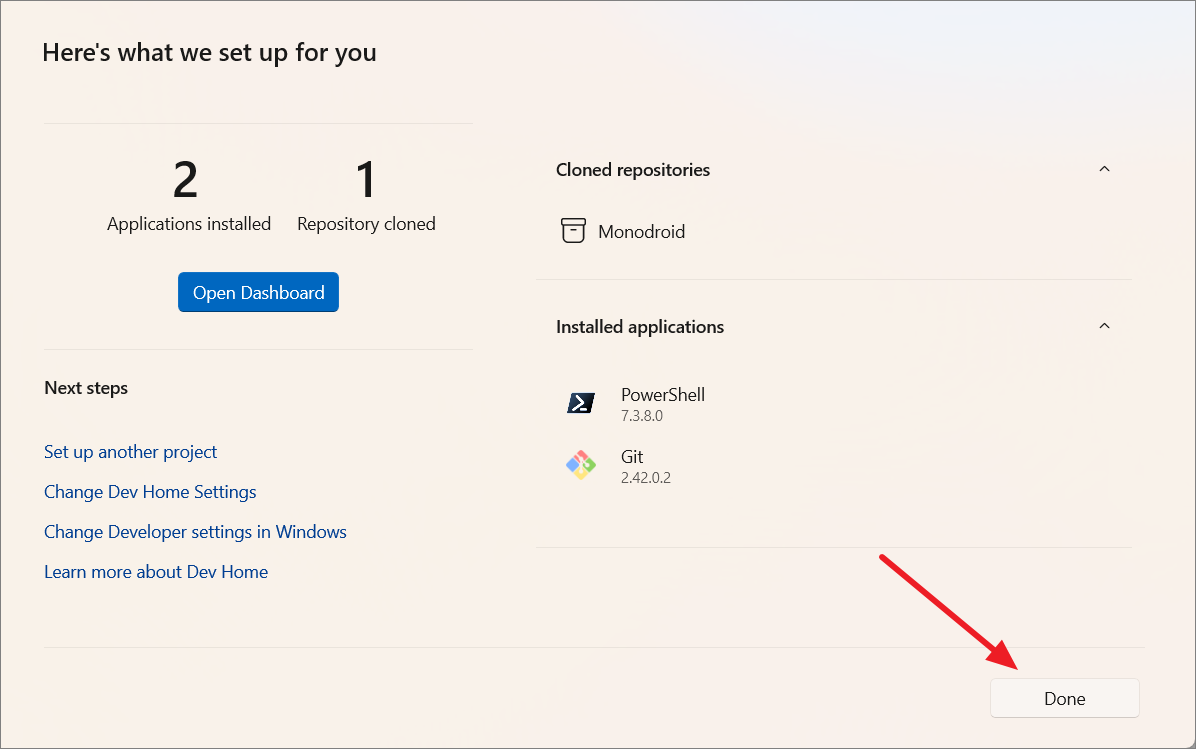
Task: Open the Dev Home Dashboard
Action: click(259, 292)
